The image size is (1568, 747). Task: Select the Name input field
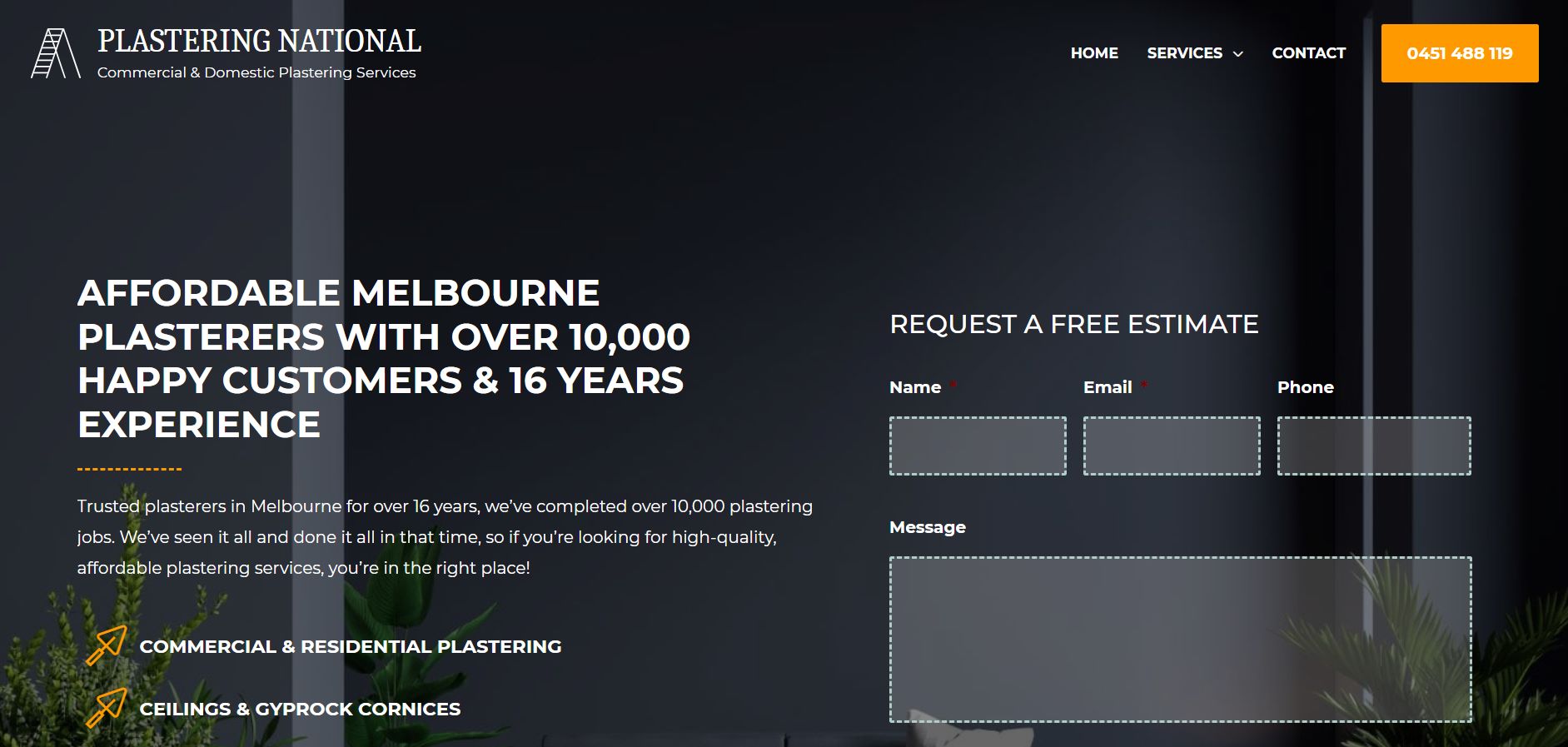(x=978, y=446)
